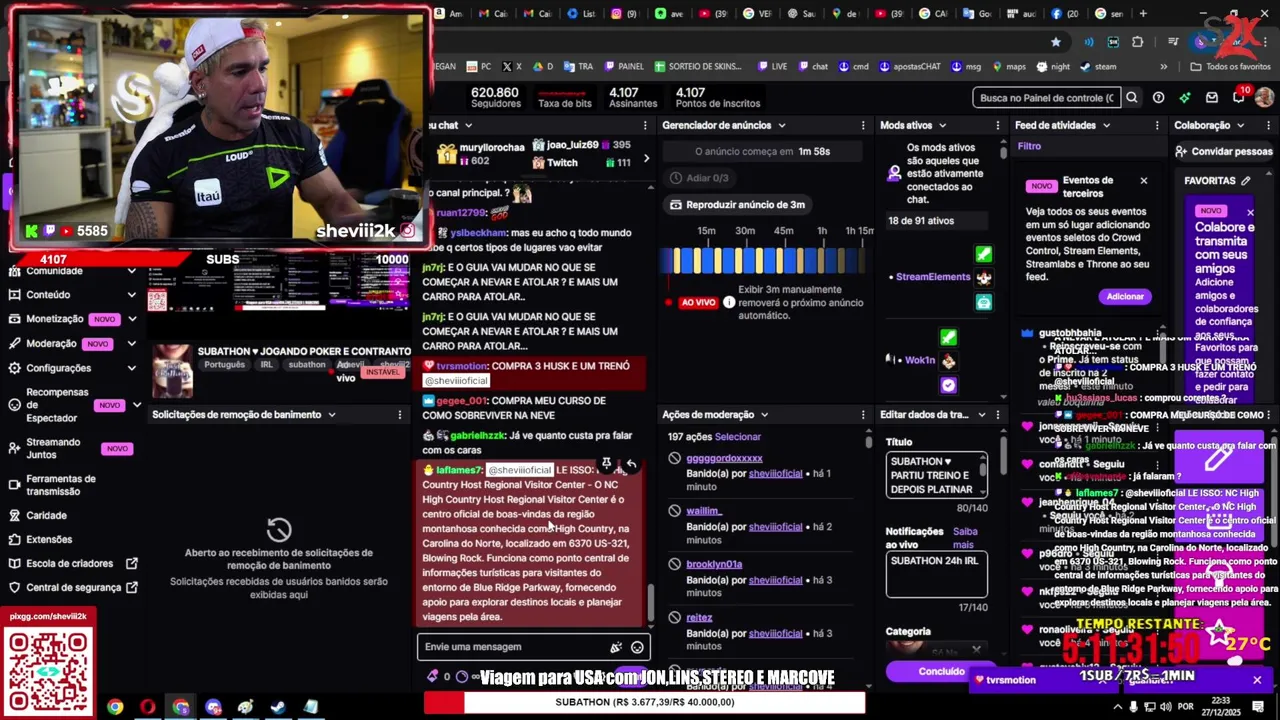Open the inbox envelope icon
This screenshot has width=1280, height=720.
1212,98
